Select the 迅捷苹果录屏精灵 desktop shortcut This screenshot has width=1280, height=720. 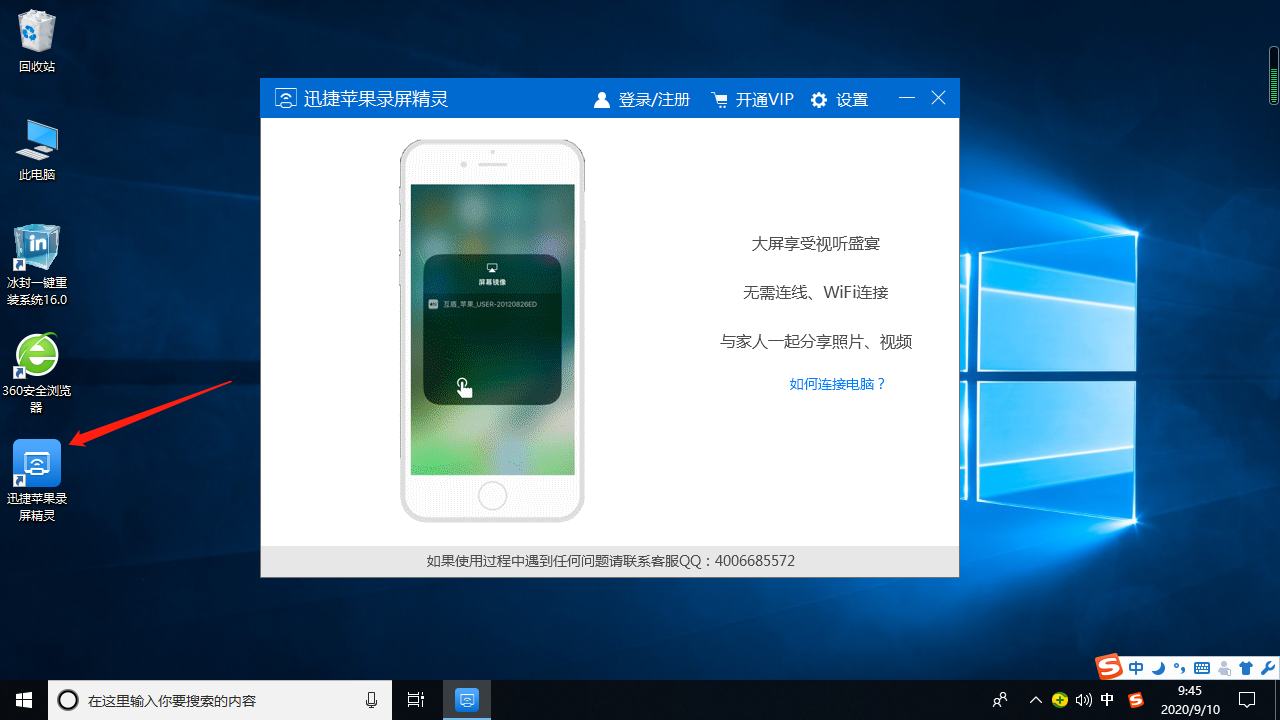pos(37,481)
